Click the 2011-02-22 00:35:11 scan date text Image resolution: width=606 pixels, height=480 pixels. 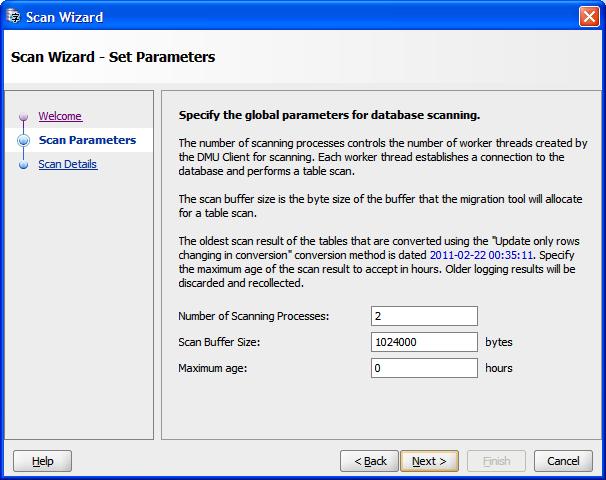tap(481, 255)
